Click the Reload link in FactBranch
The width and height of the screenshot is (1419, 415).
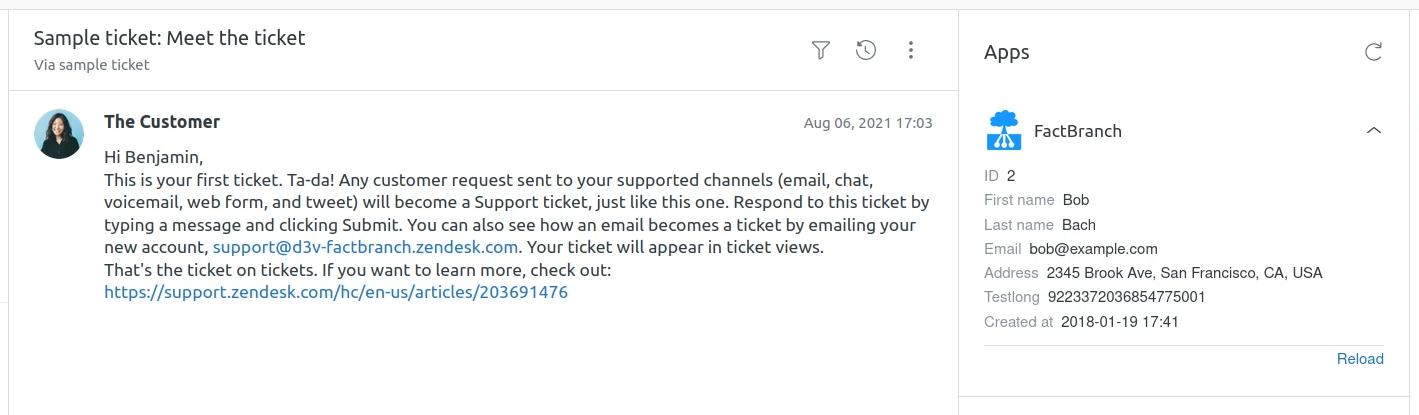1360,359
